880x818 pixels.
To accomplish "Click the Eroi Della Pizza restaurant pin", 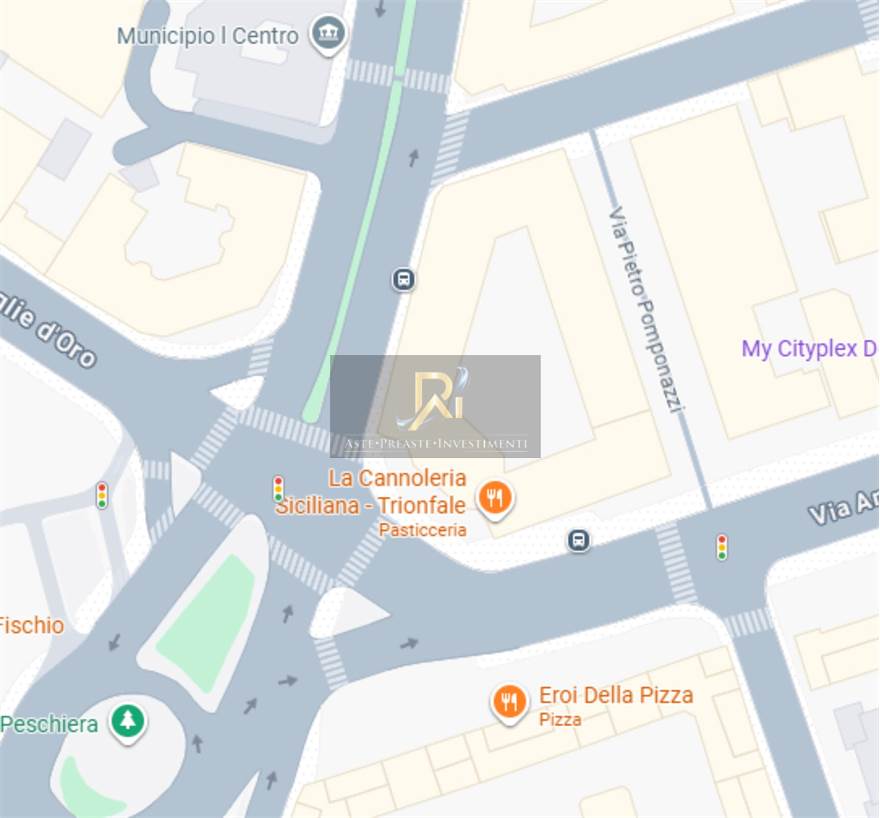I will coord(510,704).
